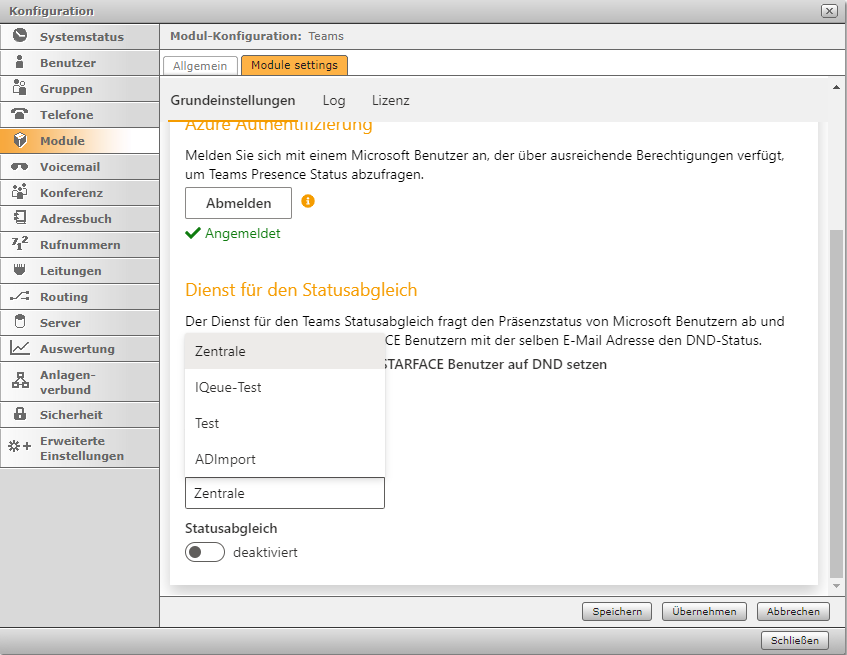Screen dimensions: 847x655
Task: Click the Dienst für den Statusabgleich heading
Action: 301,290
